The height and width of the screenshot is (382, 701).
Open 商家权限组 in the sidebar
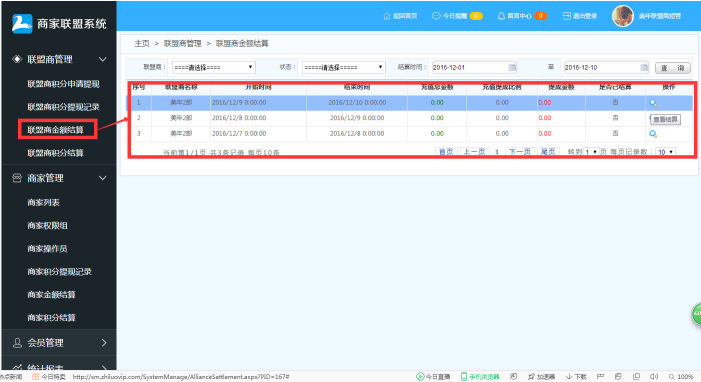pyautogui.click(x=47, y=225)
